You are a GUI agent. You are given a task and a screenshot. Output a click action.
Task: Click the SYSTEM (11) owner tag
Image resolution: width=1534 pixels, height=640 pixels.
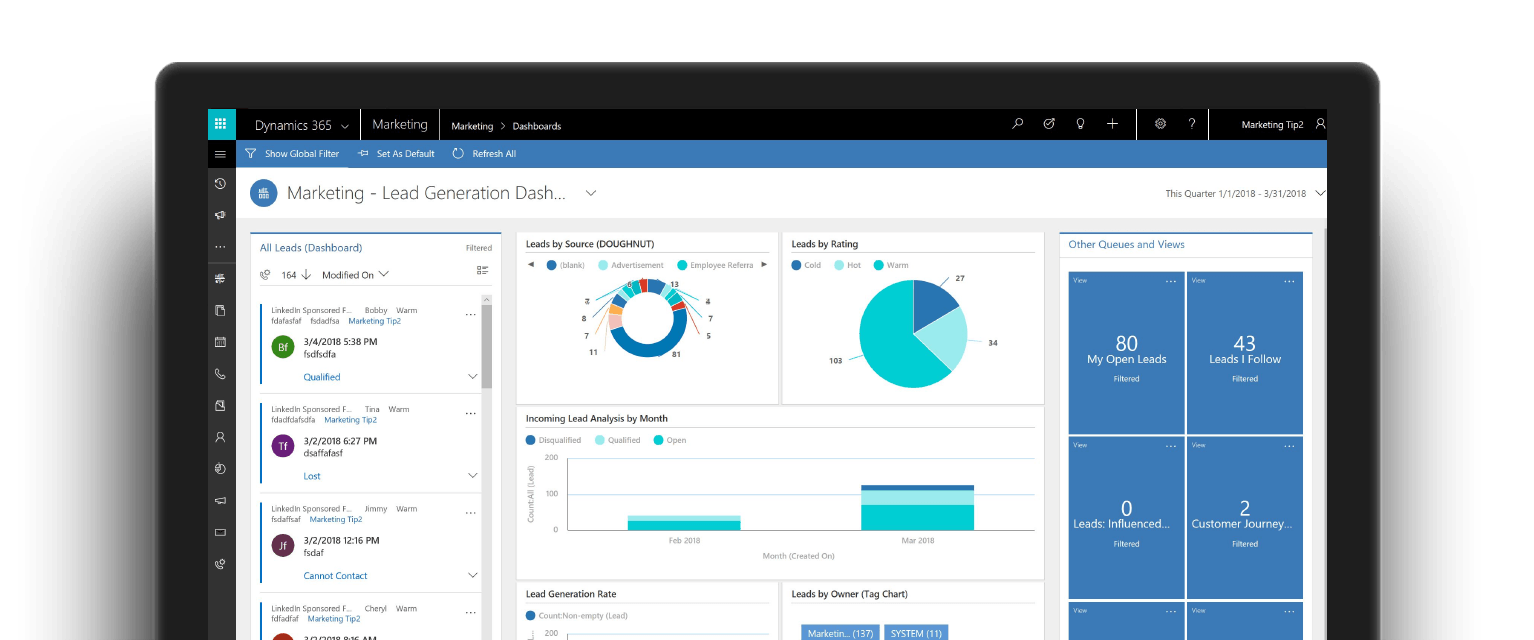[914, 633]
